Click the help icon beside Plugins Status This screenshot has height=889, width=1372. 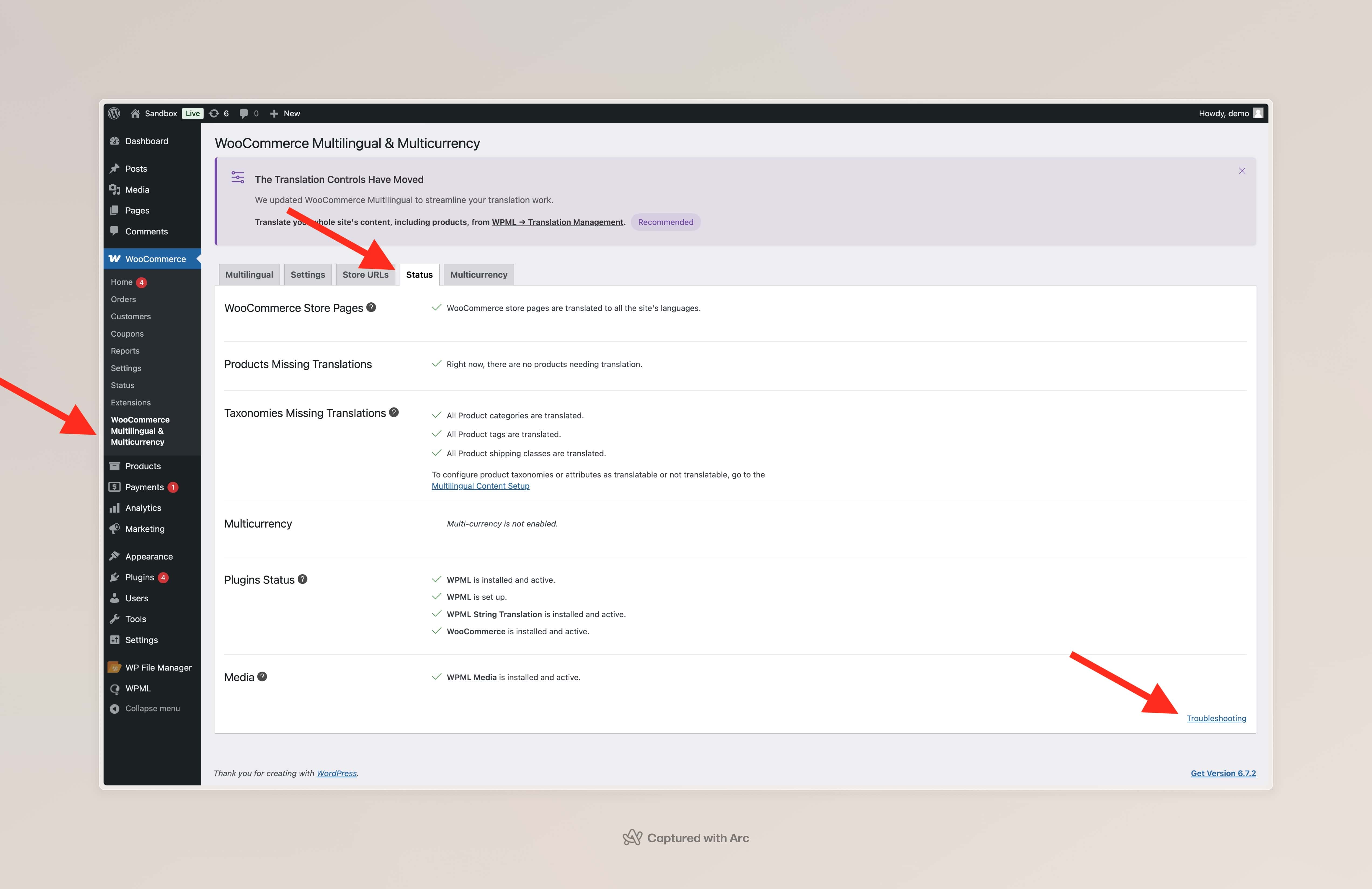(x=303, y=579)
